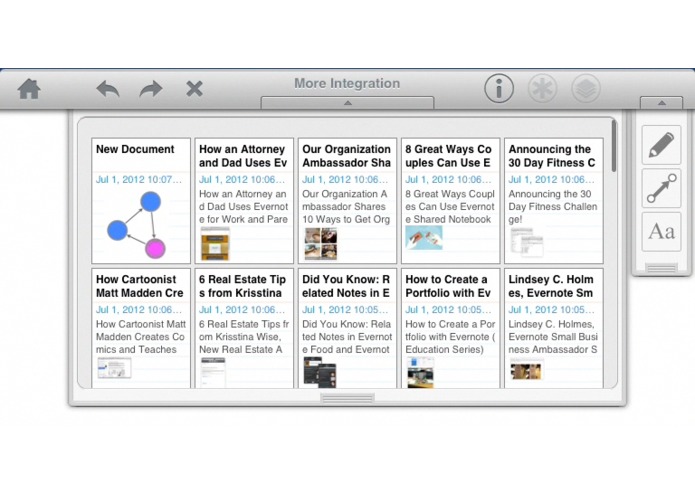The height and width of the screenshot is (494, 695).
Task: Select the connector line tool
Action: point(661,188)
